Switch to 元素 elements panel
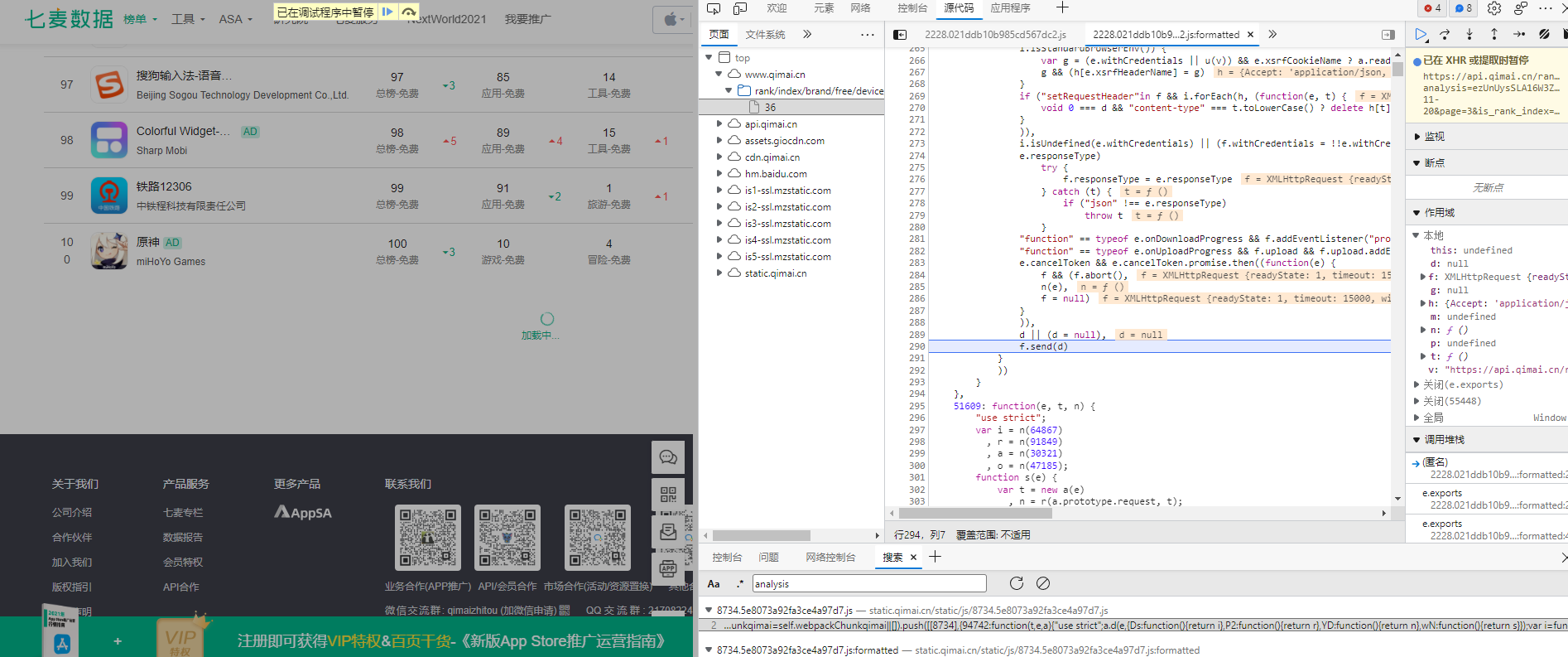The image size is (1568, 657). 823,8
